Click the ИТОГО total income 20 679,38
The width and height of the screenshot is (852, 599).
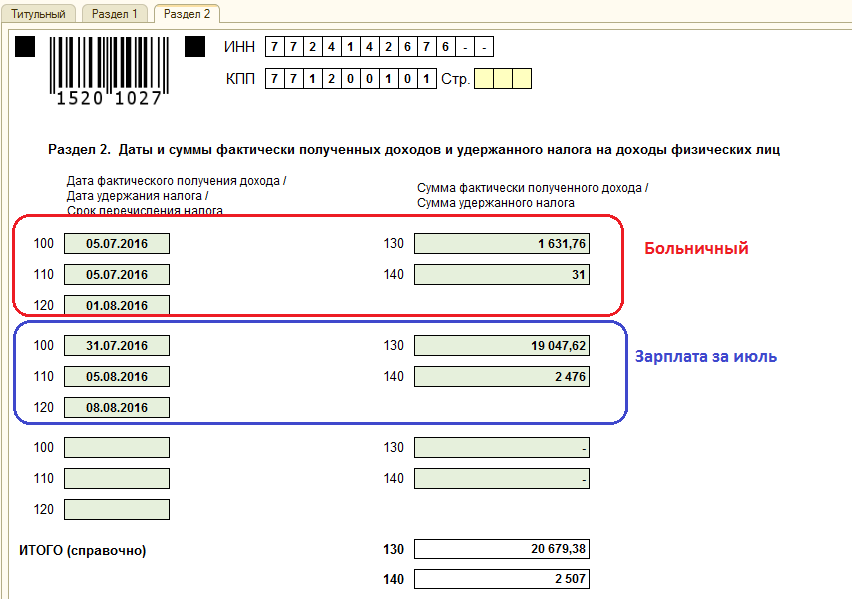[x=501, y=548]
